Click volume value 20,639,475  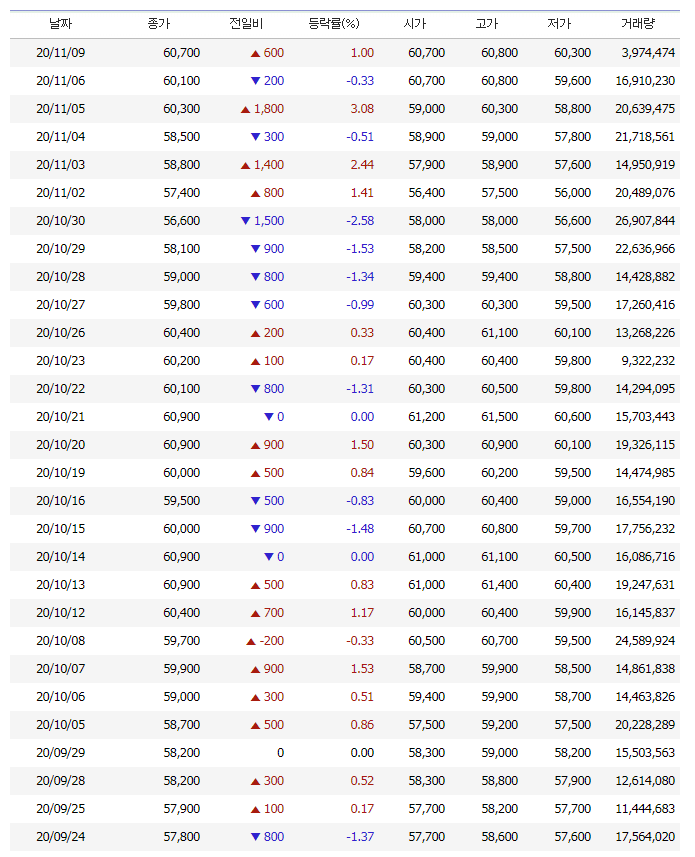tap(645, 109)
